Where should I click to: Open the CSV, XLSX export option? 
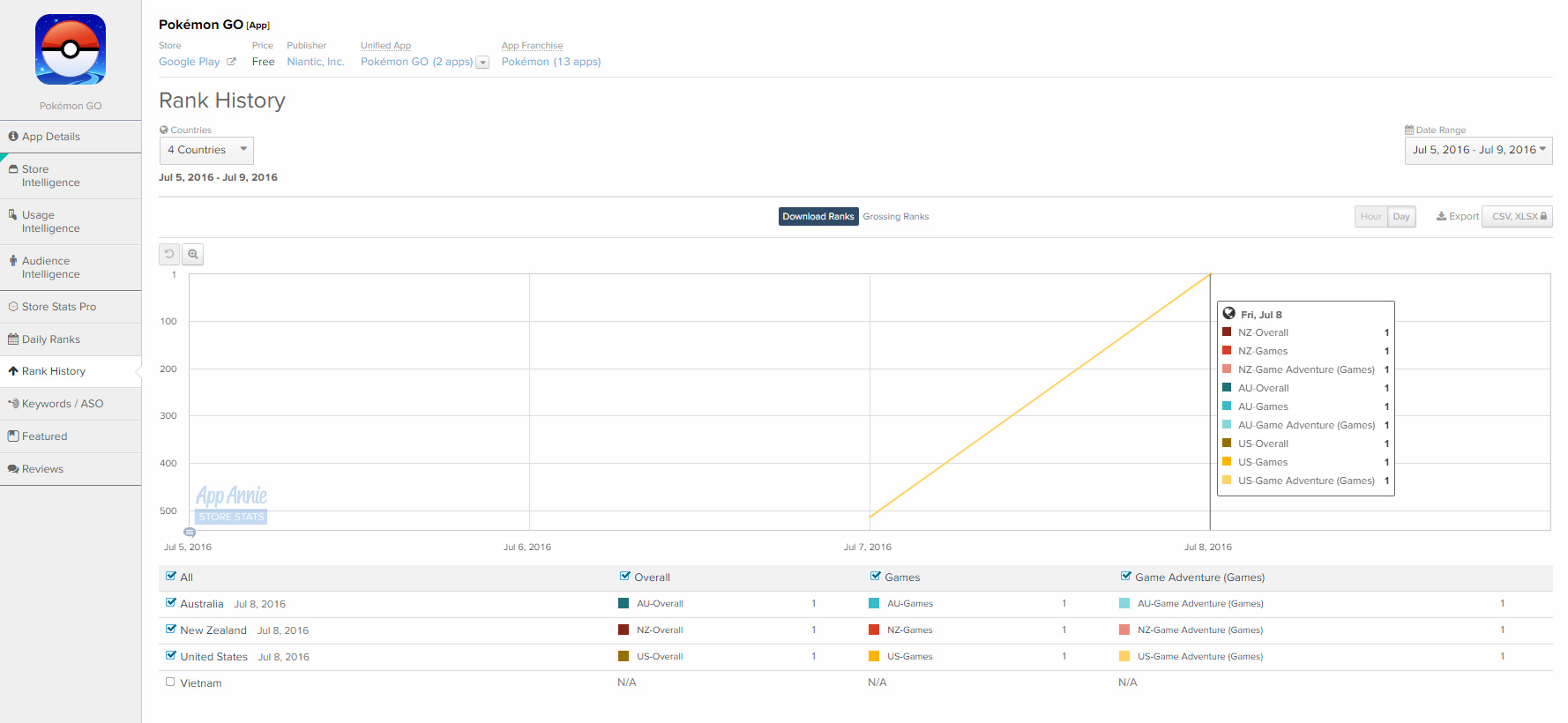1517,216
